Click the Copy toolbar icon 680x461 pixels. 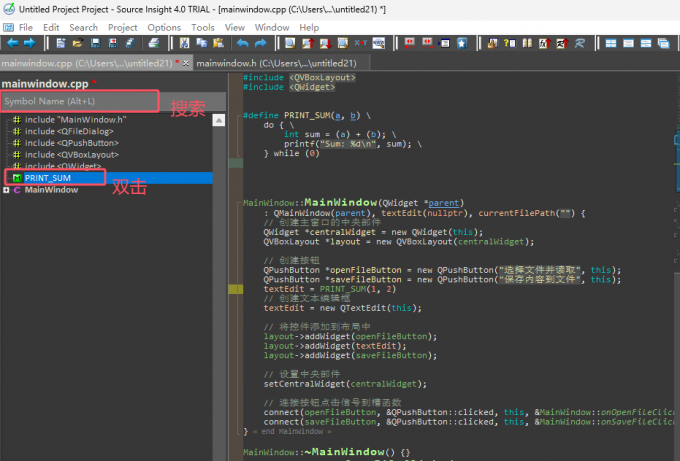click(x=202, y=43)
